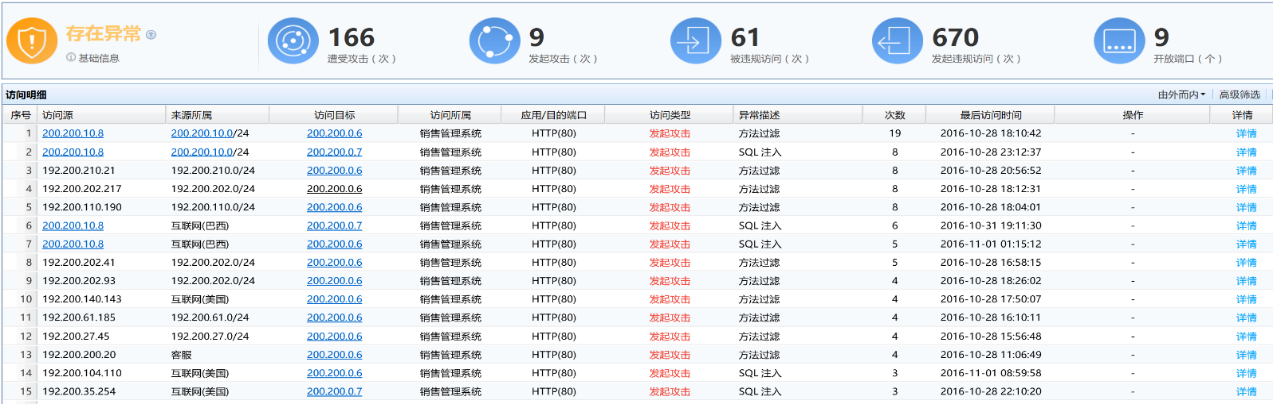Open the 由外而内 direction dropdown
Image resolution: width=1273 pixels, height=404 pixels.
[x=1181, y=95]
